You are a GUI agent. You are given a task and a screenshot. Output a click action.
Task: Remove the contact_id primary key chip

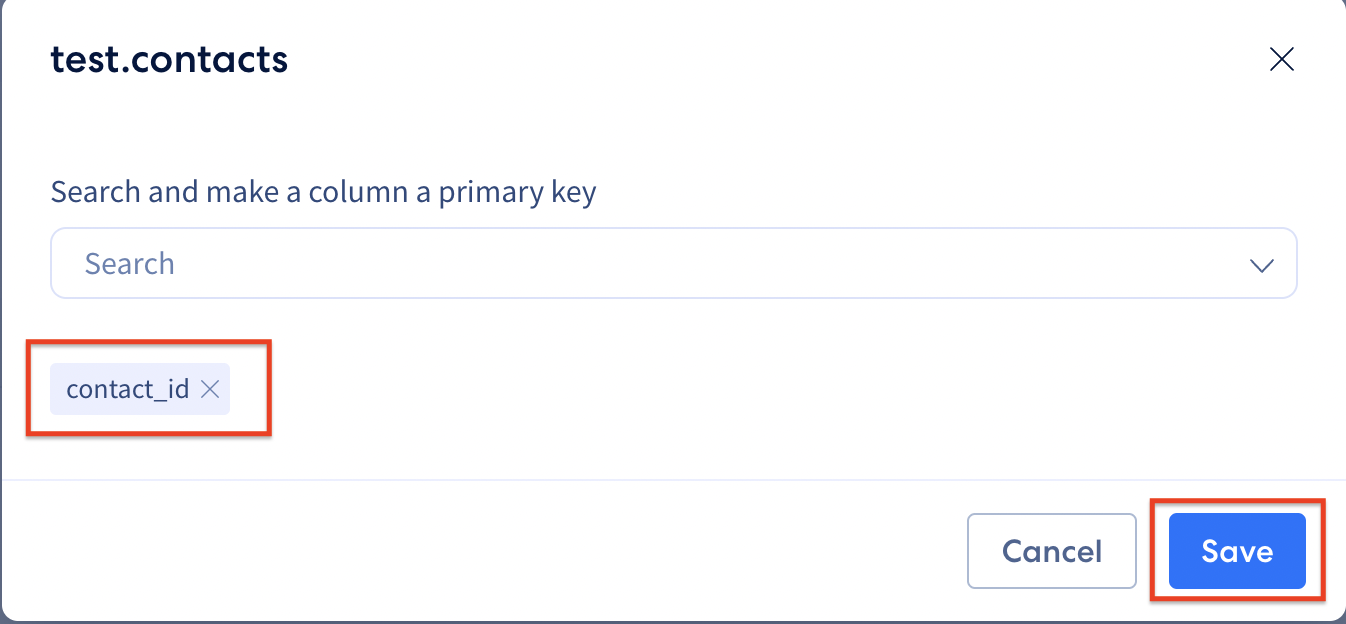209,390
